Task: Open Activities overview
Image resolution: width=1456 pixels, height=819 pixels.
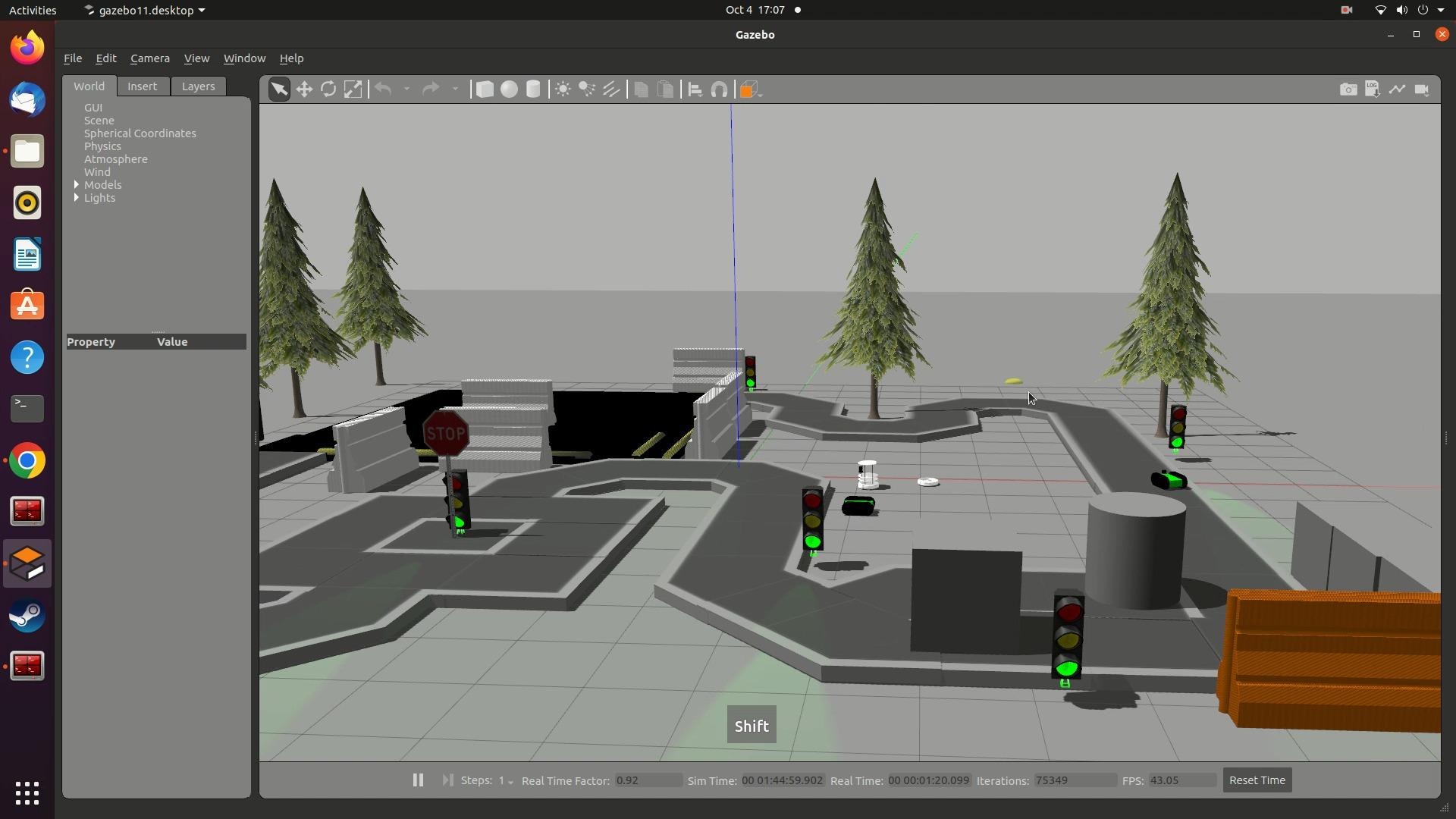Action: tap(33, 10)
